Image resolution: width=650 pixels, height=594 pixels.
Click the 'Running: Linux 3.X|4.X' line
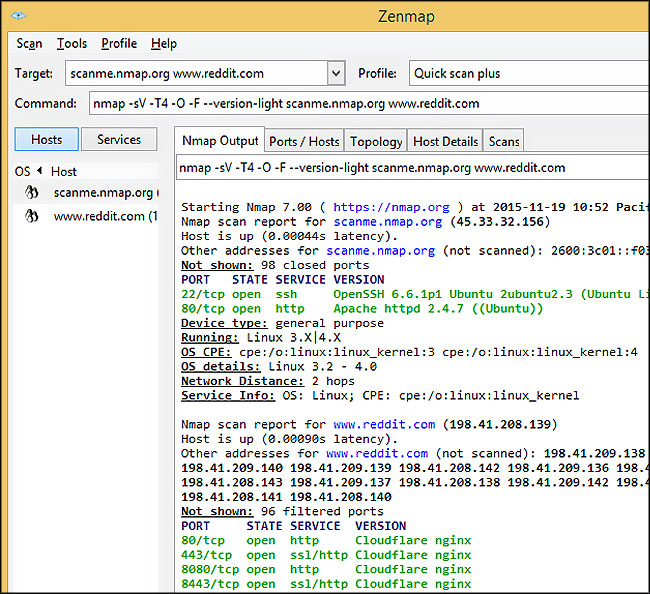pyautogui.click(x=261, y=337)
